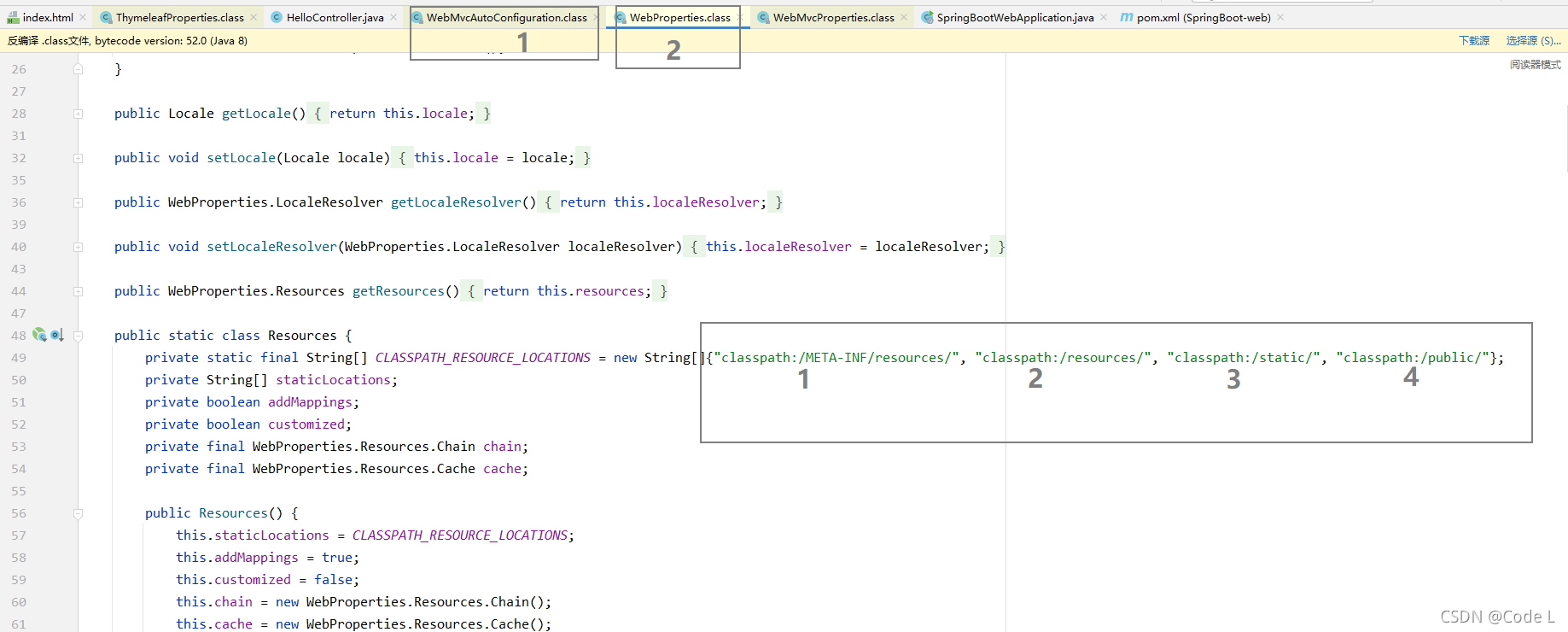Viewport: 1568px width, 632px height.
Task: Close the SpringBootWebApplication.java tab
Action: coord(1104,17)
